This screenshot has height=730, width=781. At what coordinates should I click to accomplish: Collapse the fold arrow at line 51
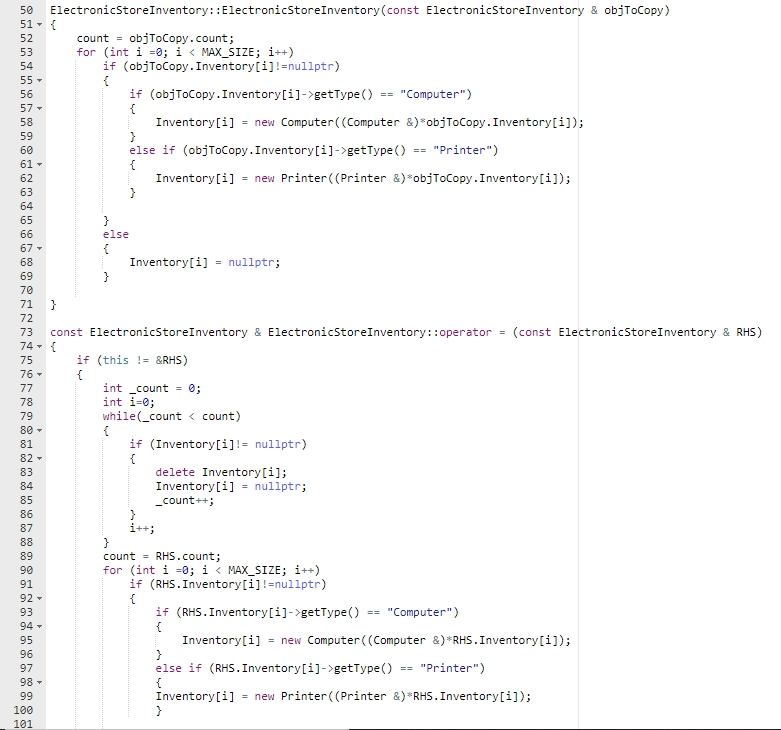[x=39, y=24]
